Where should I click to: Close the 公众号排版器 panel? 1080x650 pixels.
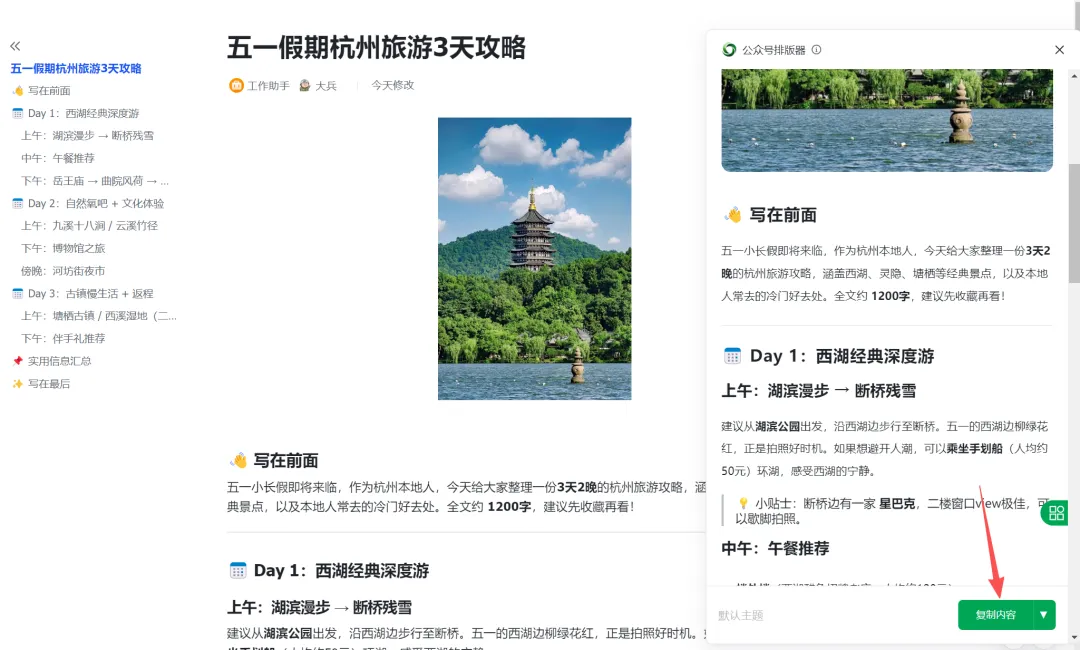point(1059,50)
